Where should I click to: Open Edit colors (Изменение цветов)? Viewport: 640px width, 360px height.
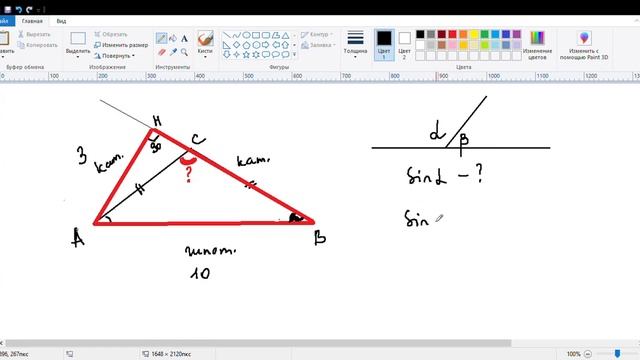pyautogui.click(x=537, y=45)
